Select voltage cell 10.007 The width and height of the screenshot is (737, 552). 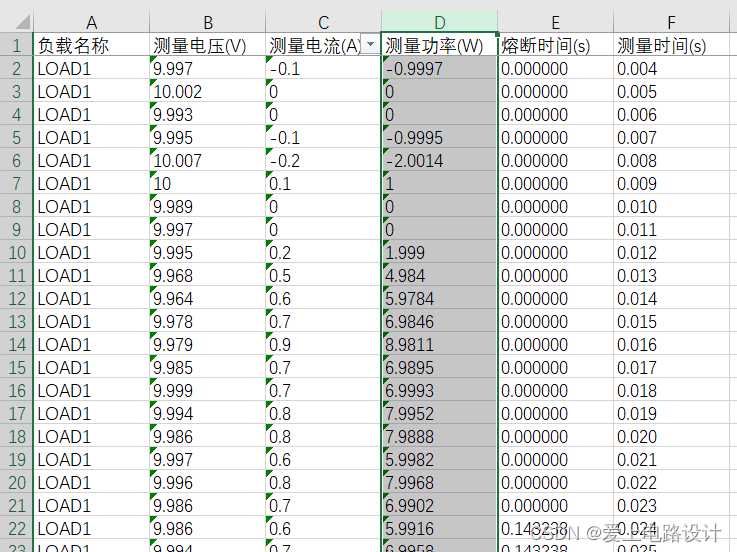pos(207,160)
